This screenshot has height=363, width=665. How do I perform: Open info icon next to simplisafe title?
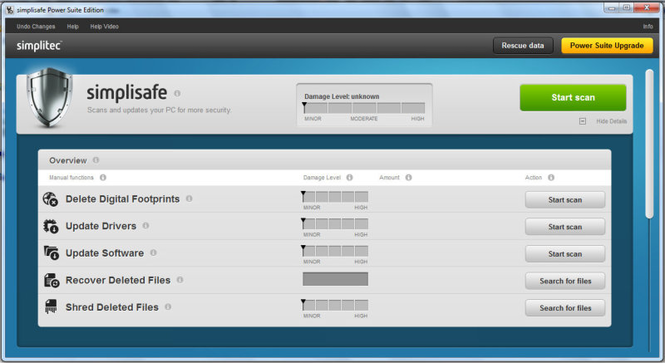tap(177, 93)
